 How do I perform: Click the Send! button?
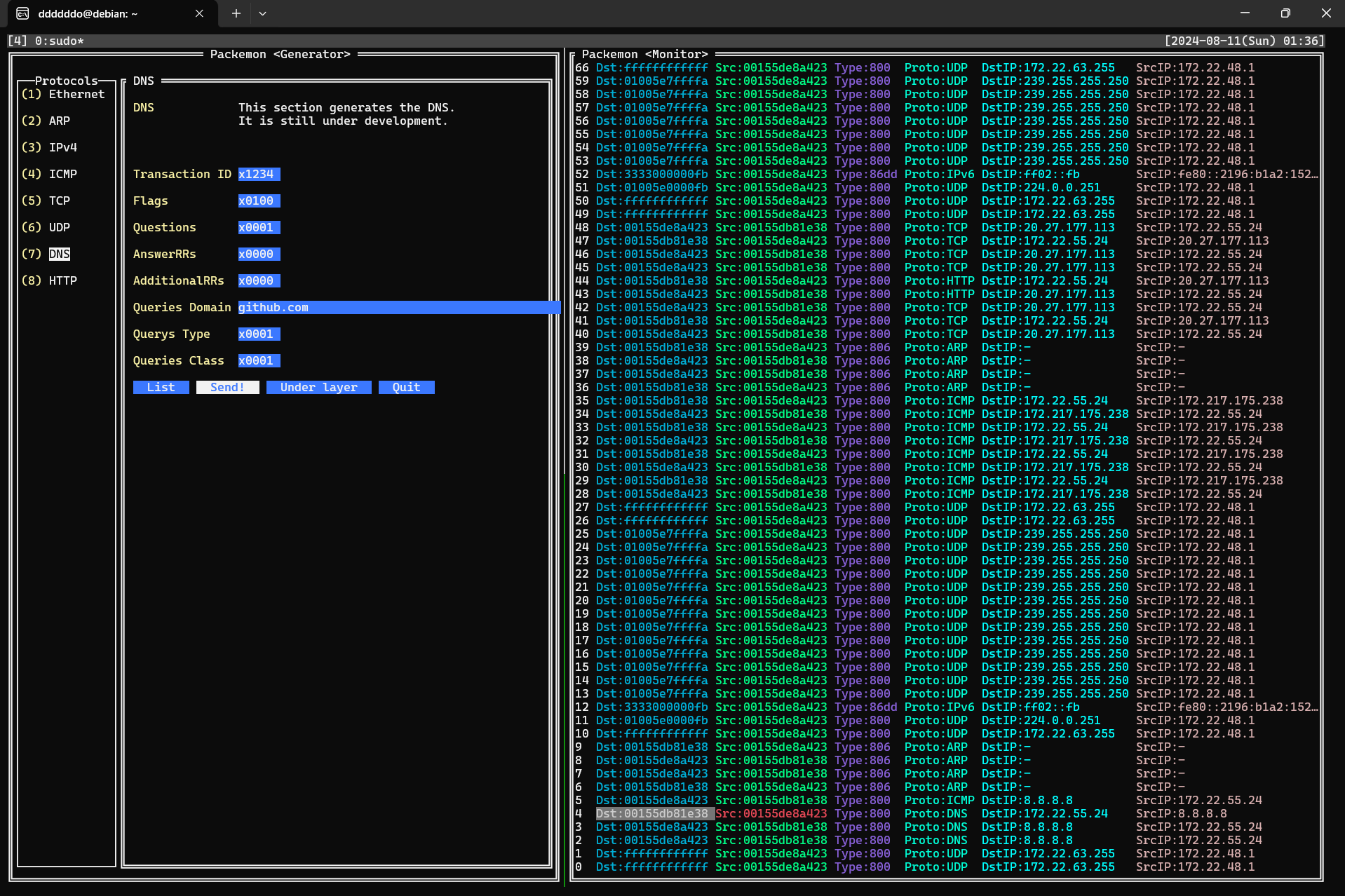[228, 387]
